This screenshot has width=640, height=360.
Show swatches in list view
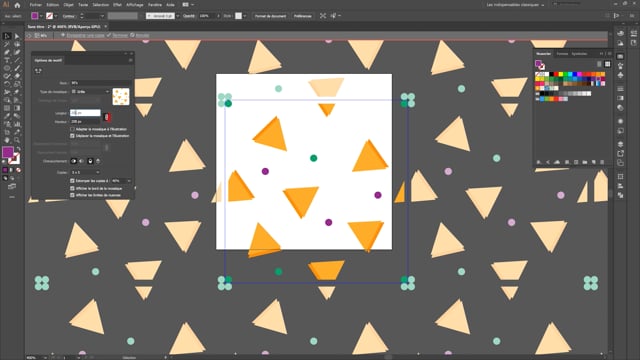[599, 64]
